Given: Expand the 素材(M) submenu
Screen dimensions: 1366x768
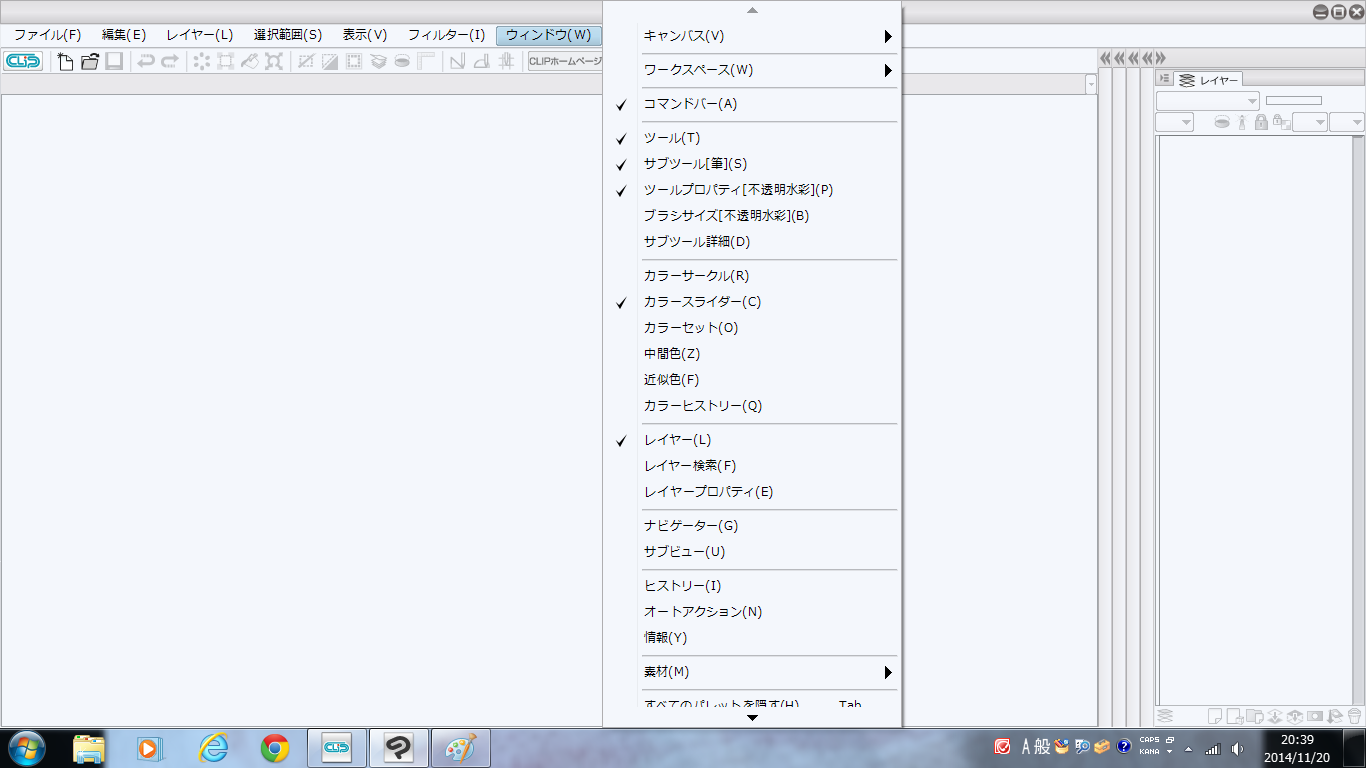Looking at the screenshot, I should [x=752, y=672].
